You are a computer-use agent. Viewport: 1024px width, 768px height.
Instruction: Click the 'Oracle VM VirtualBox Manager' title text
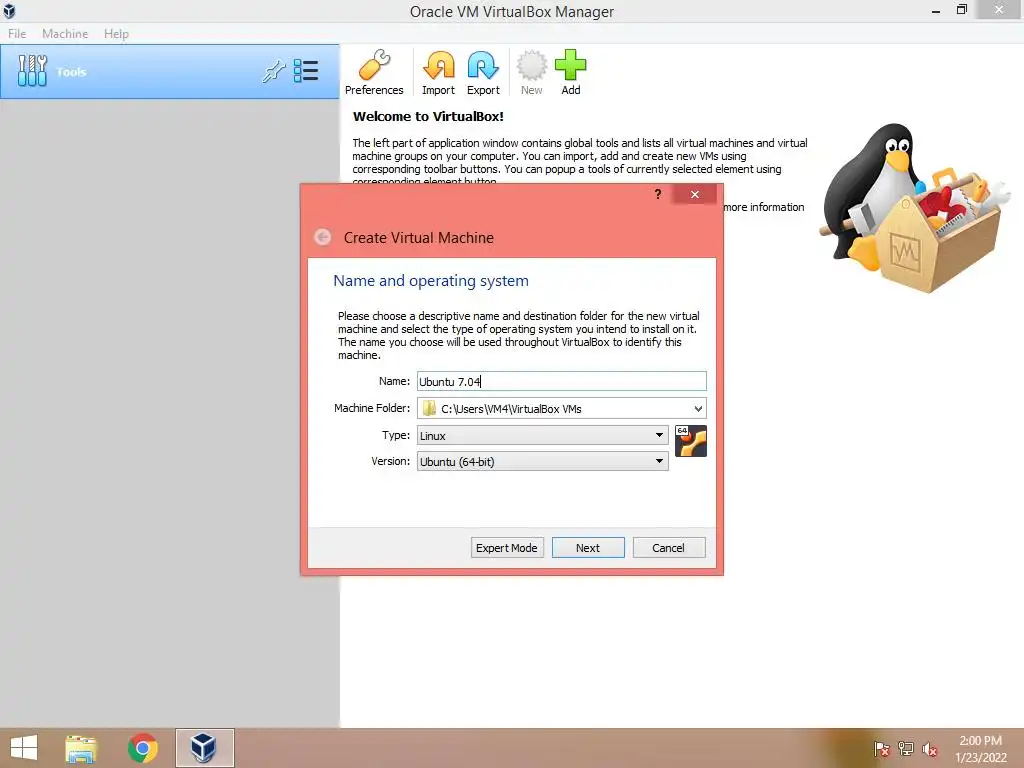coord(512,12)
